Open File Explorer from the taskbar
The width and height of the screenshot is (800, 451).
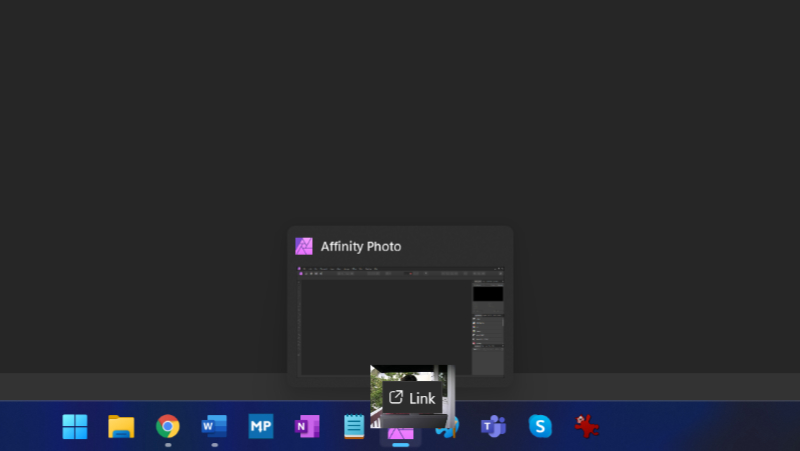pos(121,426)
